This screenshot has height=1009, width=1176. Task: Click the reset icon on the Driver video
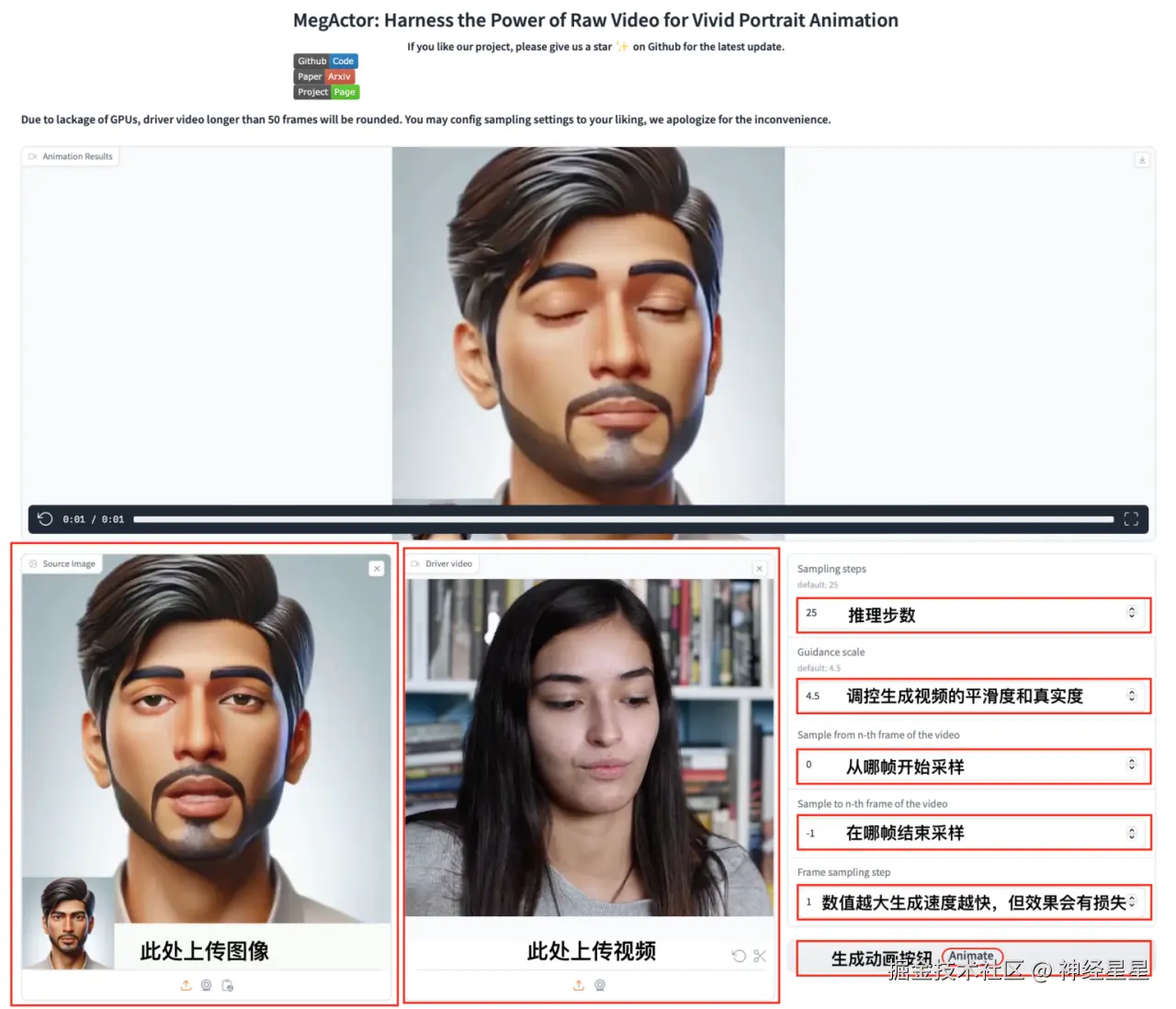tap(739, 956)
